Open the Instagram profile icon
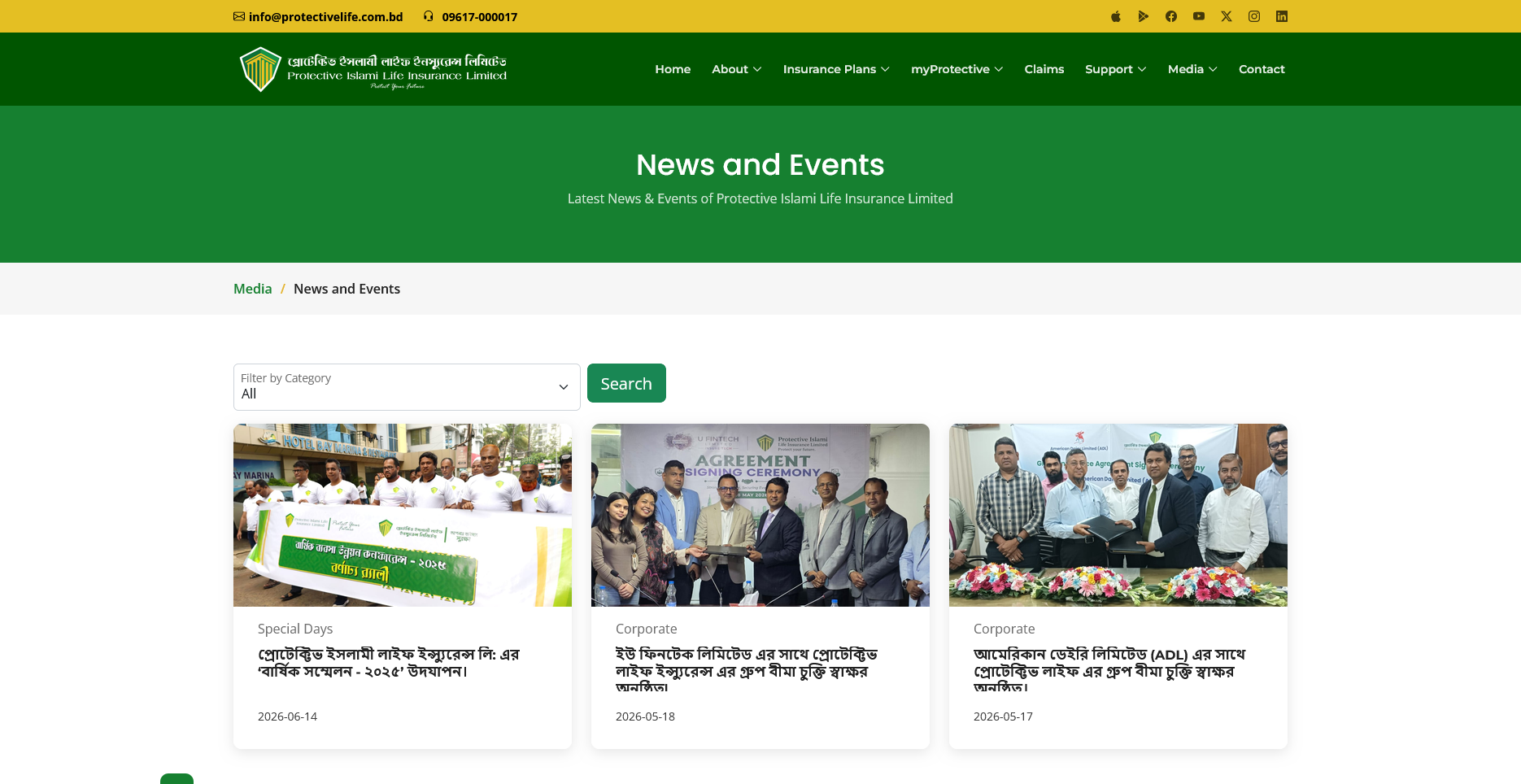 point(1254,16)
